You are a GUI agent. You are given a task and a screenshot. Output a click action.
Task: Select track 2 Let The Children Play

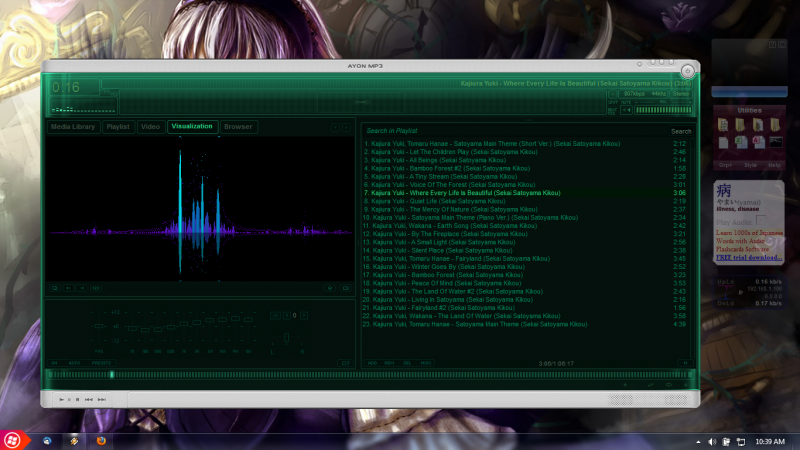tap(524, 152)
